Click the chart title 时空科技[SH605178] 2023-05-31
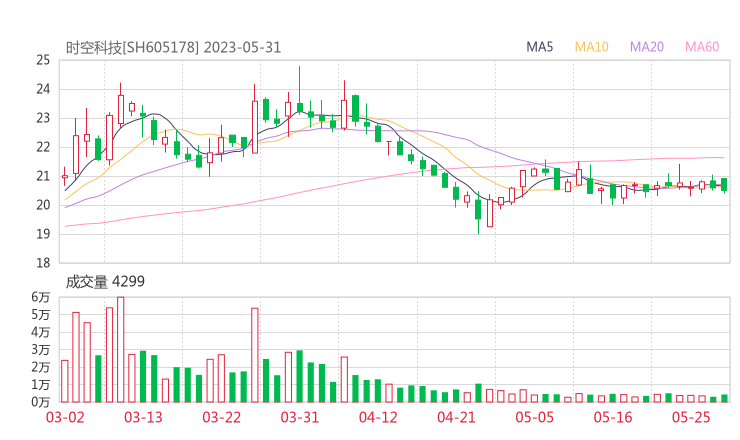740x440 pixels. click(x=173, y=48)
